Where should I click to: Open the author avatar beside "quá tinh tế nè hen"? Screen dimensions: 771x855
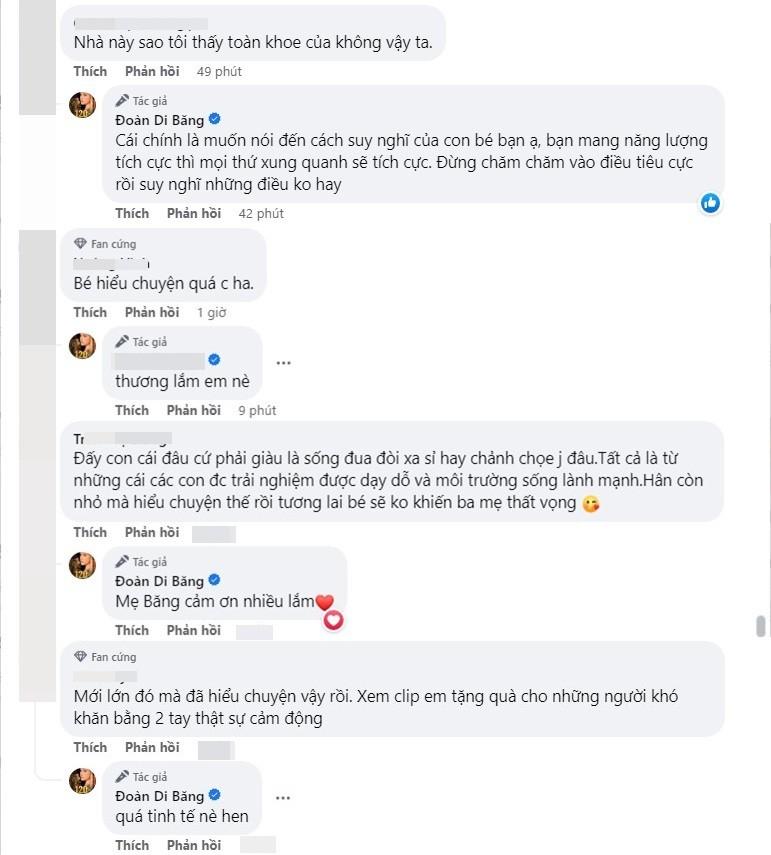click(83, 780)
